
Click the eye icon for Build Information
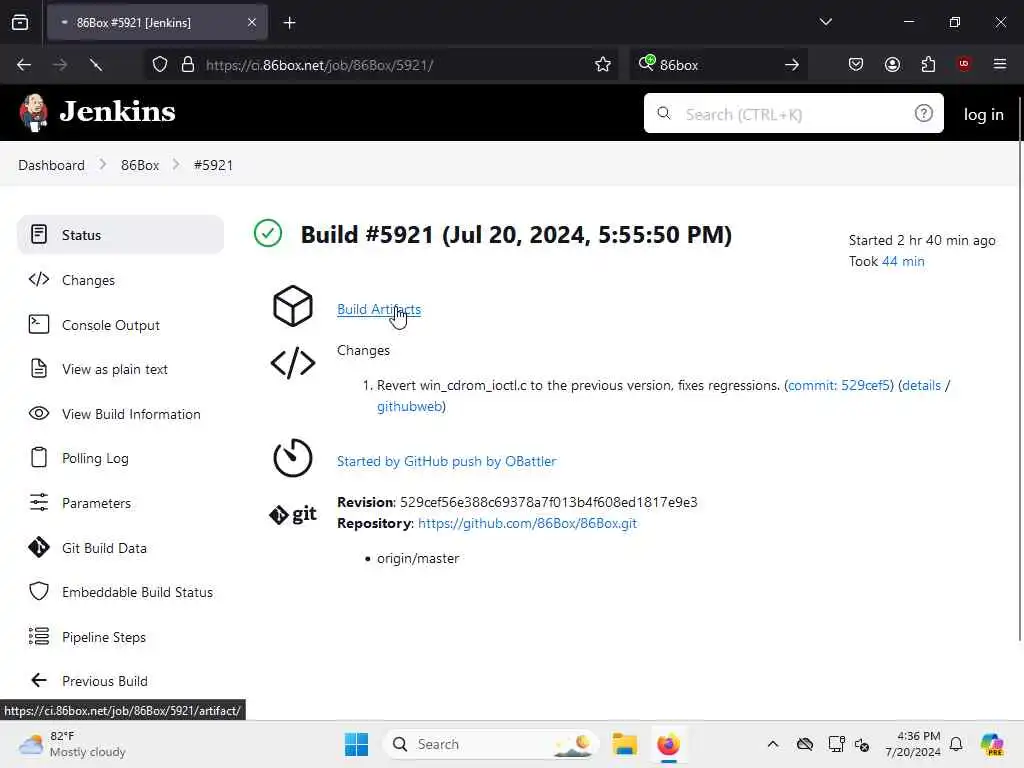click(39, 413)
